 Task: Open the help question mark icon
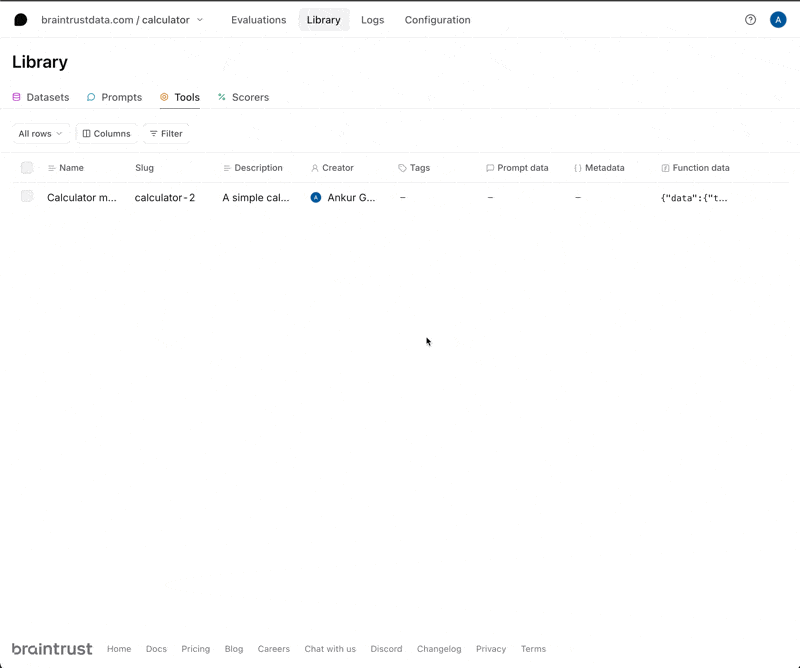click(750, 20)
